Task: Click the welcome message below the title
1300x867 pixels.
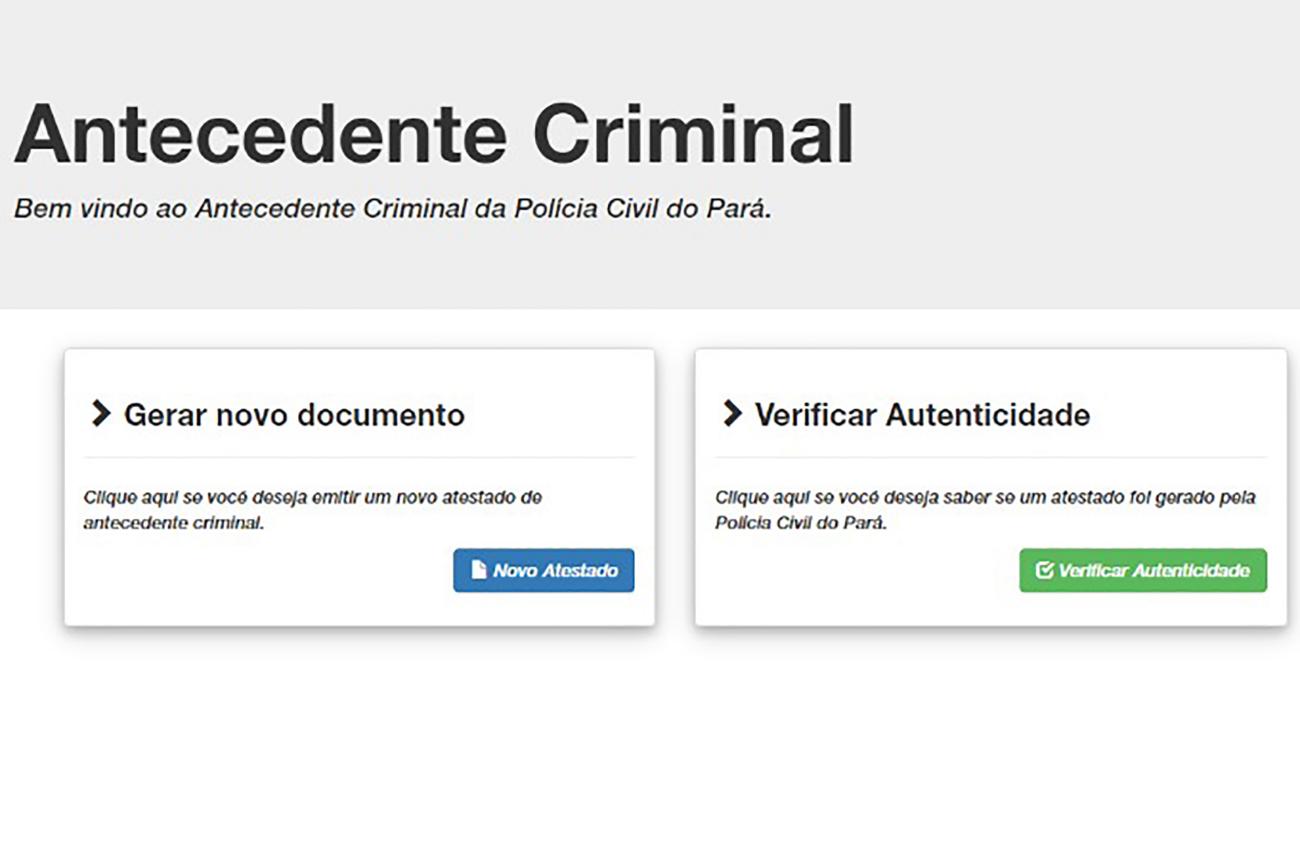Action: tap(395, 209)
